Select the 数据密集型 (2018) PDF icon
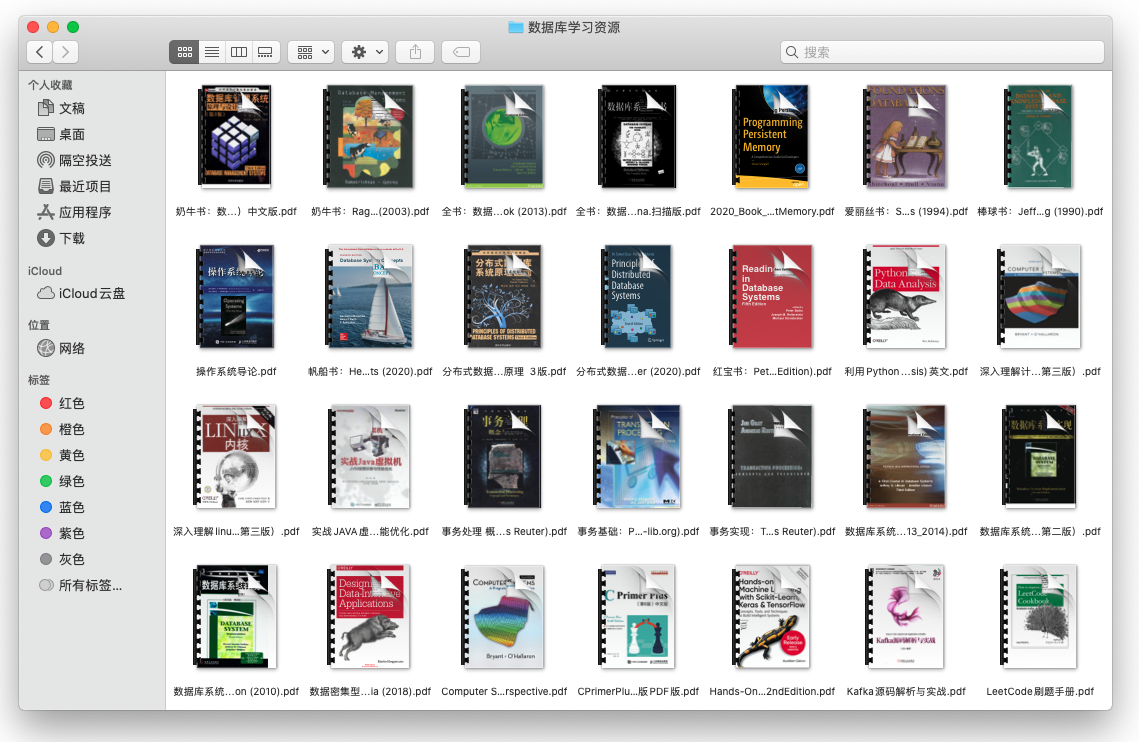Image resolution: width=1139 pixels, height=742 pixels. 370,616
